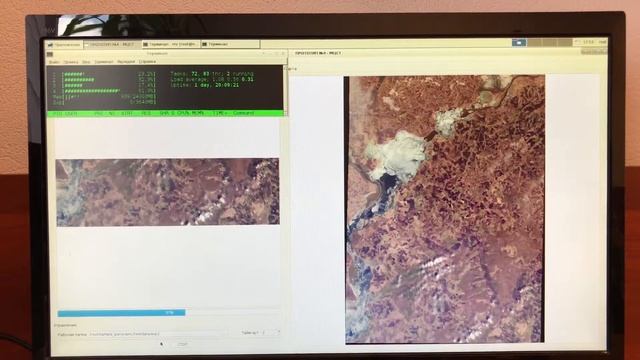
Task: Click the large satellite image in right window
Action: (445, 209)
